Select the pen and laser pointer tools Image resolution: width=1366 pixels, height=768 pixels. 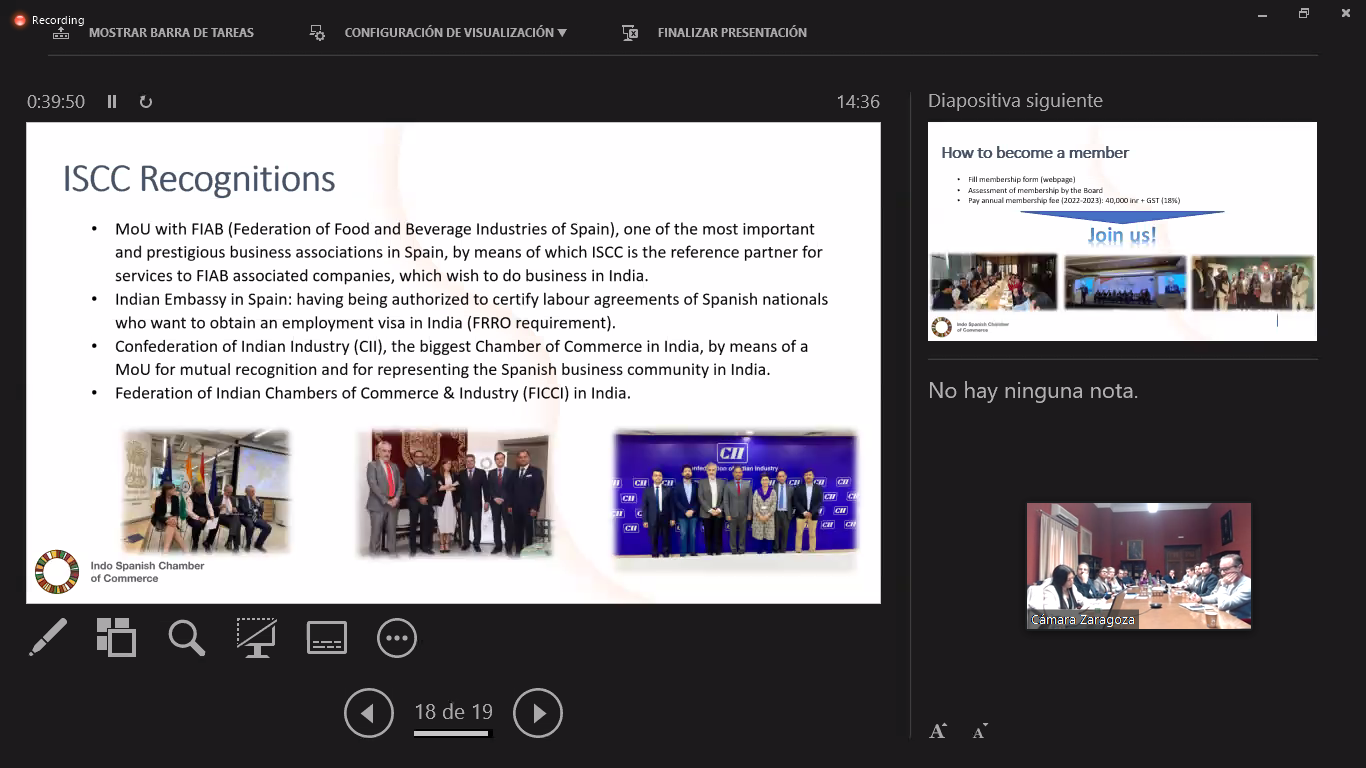click(x=48, y=638)
